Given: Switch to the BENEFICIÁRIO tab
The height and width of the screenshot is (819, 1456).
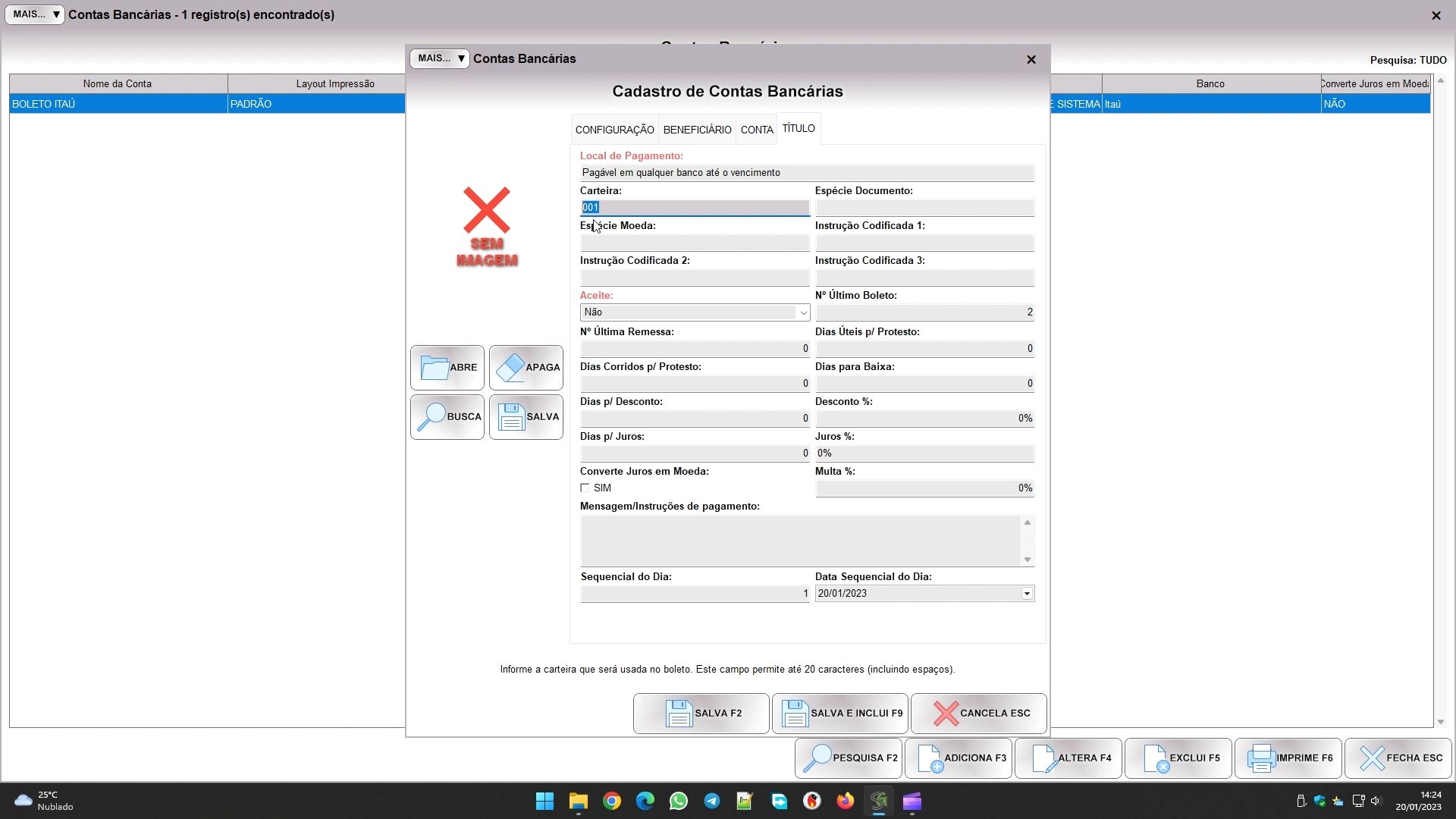Looking at the screenshot, I should pos(697,130).
